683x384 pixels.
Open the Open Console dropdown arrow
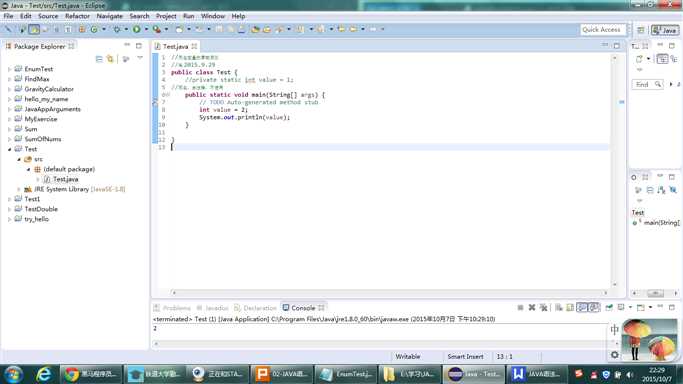pos(650,307)
